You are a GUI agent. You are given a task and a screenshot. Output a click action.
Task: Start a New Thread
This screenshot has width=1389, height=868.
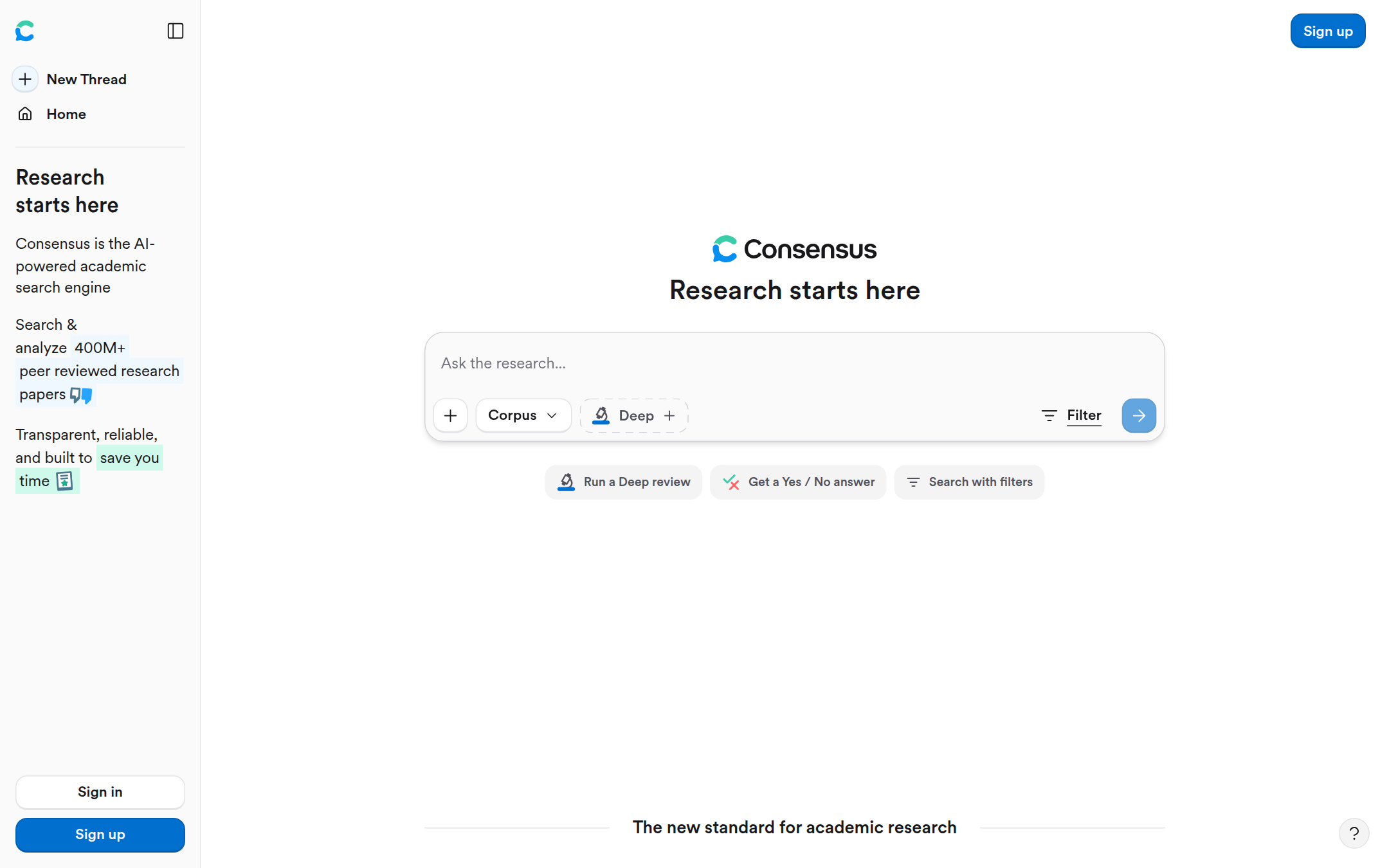coord(69,79)
